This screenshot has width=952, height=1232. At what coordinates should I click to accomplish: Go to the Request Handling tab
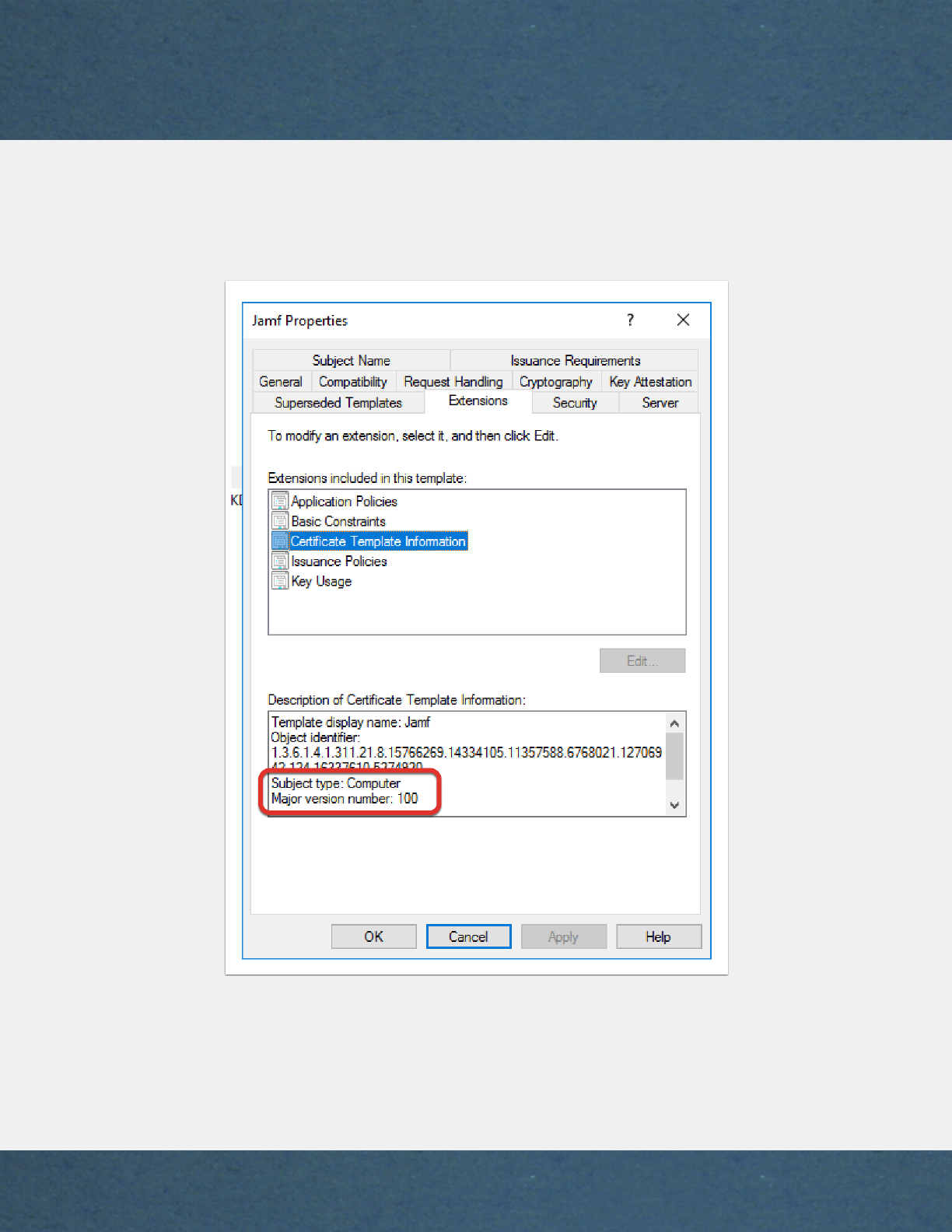(x=453, y=381)
